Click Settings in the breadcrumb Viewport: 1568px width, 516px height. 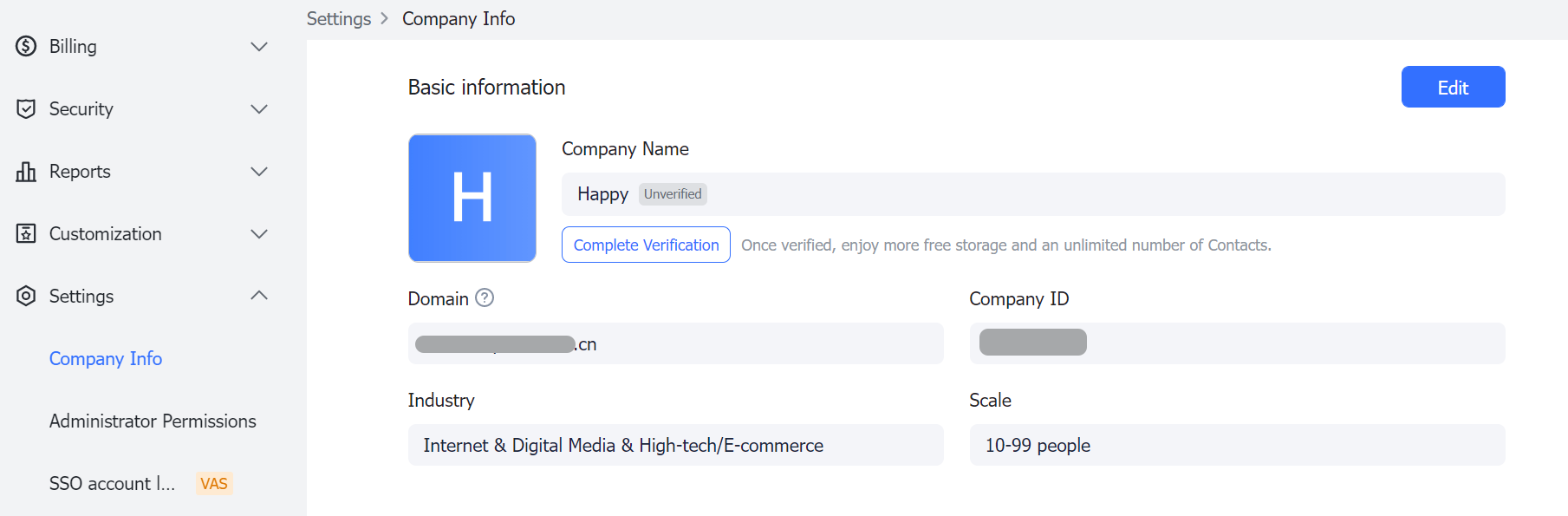click(x=338, y=18)
